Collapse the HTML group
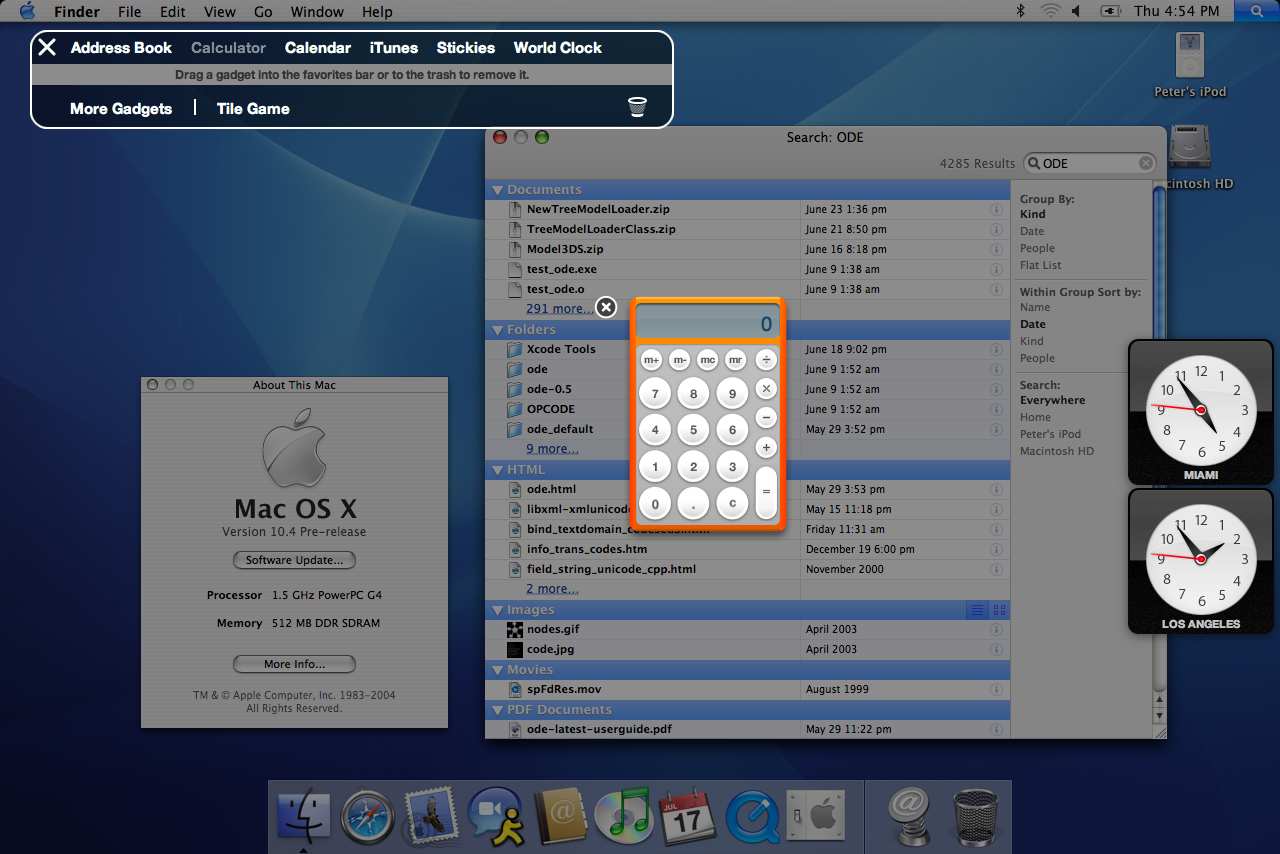1280x854 pixels. tap(497, 470)
